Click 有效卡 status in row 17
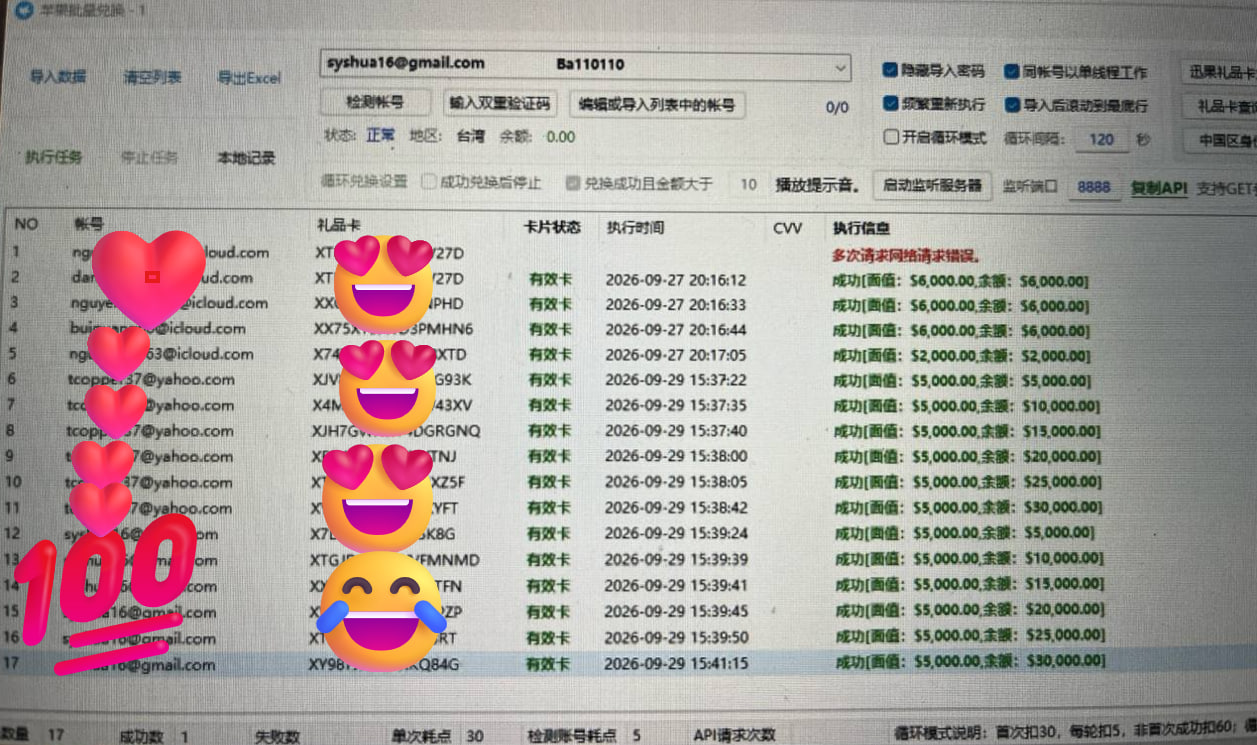The image size is (1257, 745). (548, 663)
